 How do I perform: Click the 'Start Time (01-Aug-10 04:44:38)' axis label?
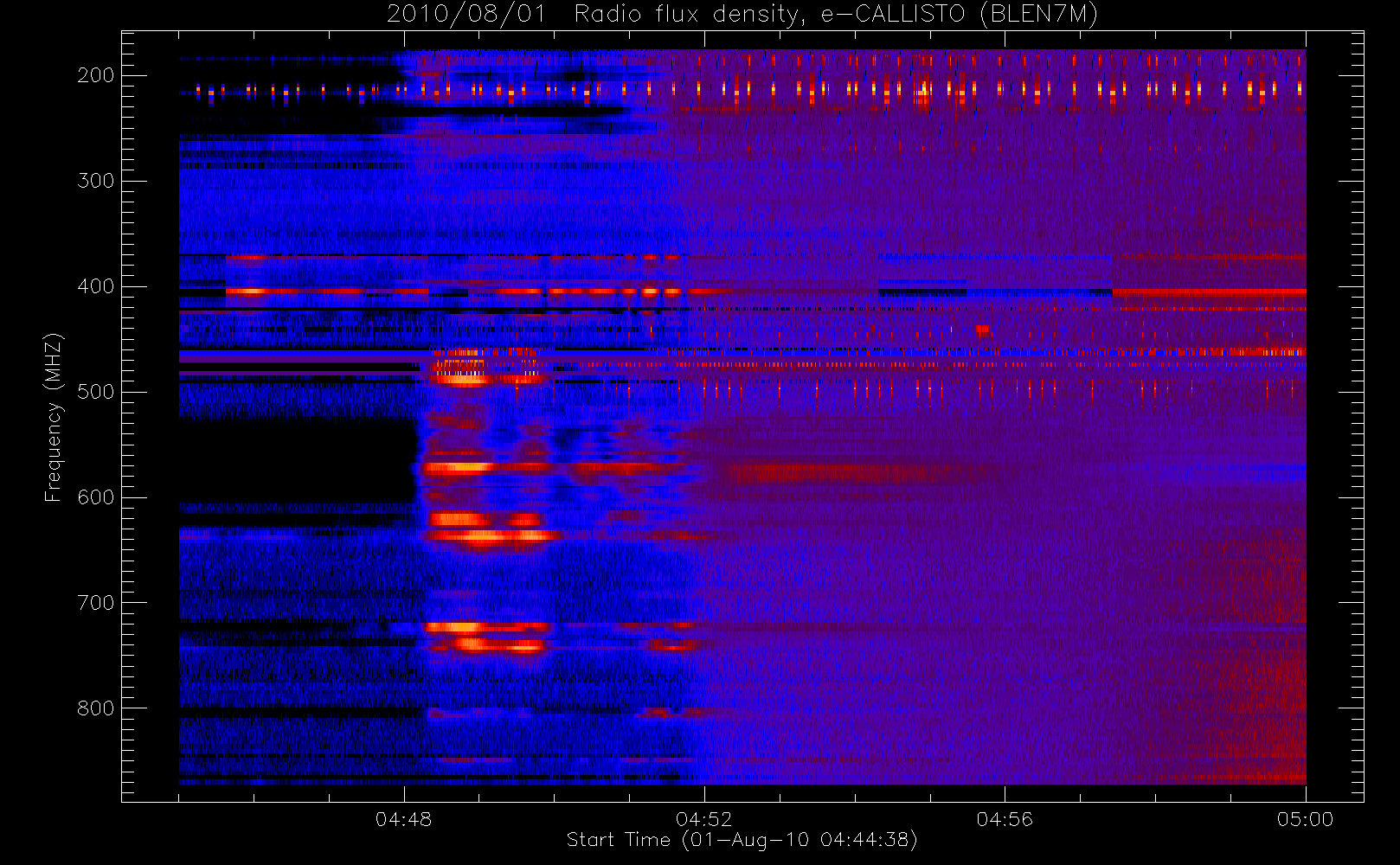pyautogui.click(x=742, y=840)
